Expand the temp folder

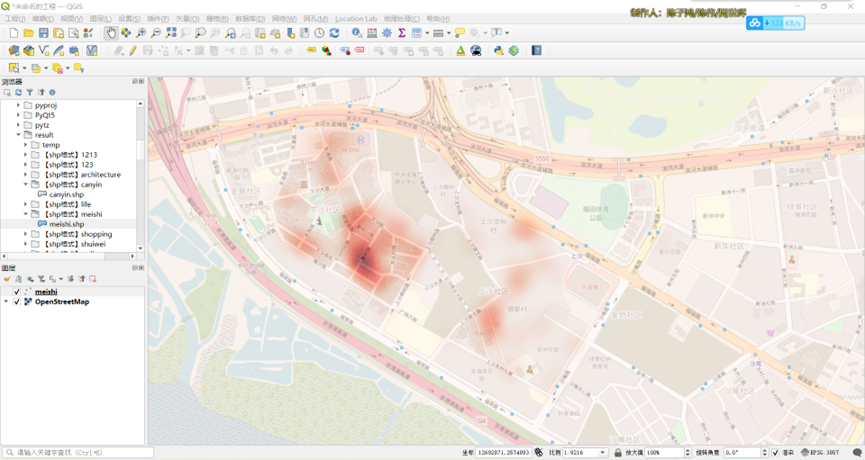click(25, 145)
